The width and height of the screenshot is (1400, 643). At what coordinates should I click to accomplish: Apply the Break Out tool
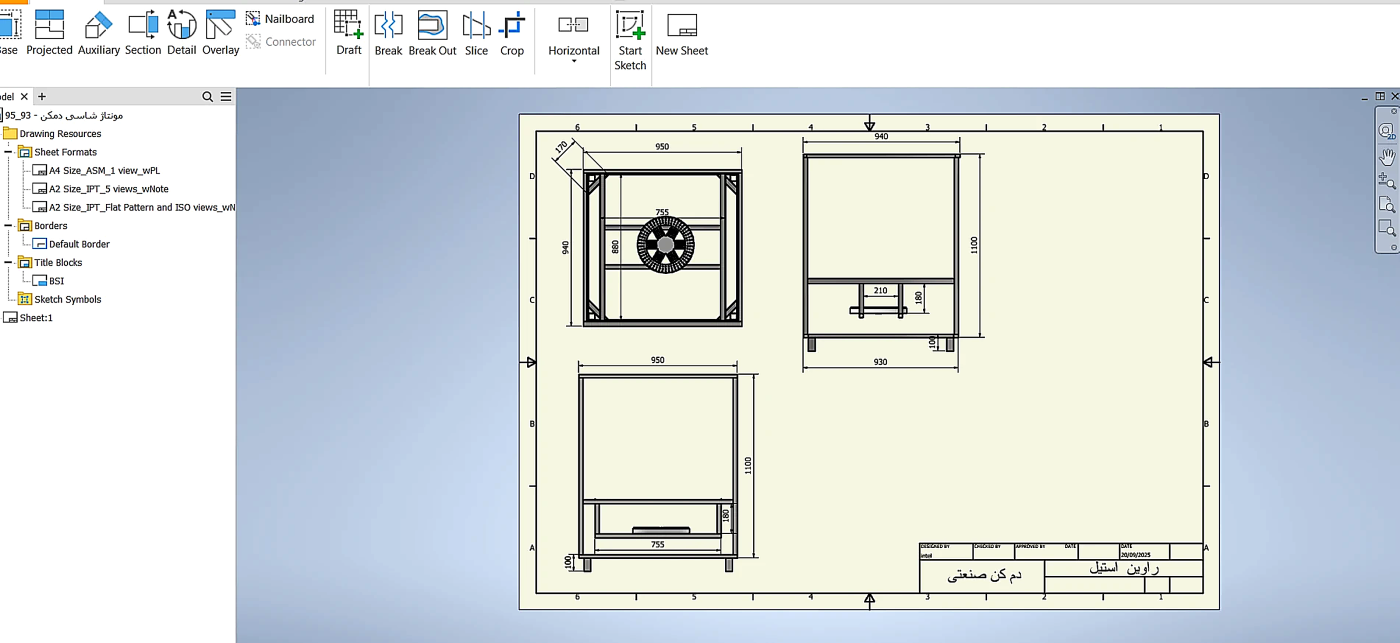click(x=432, y=33)
